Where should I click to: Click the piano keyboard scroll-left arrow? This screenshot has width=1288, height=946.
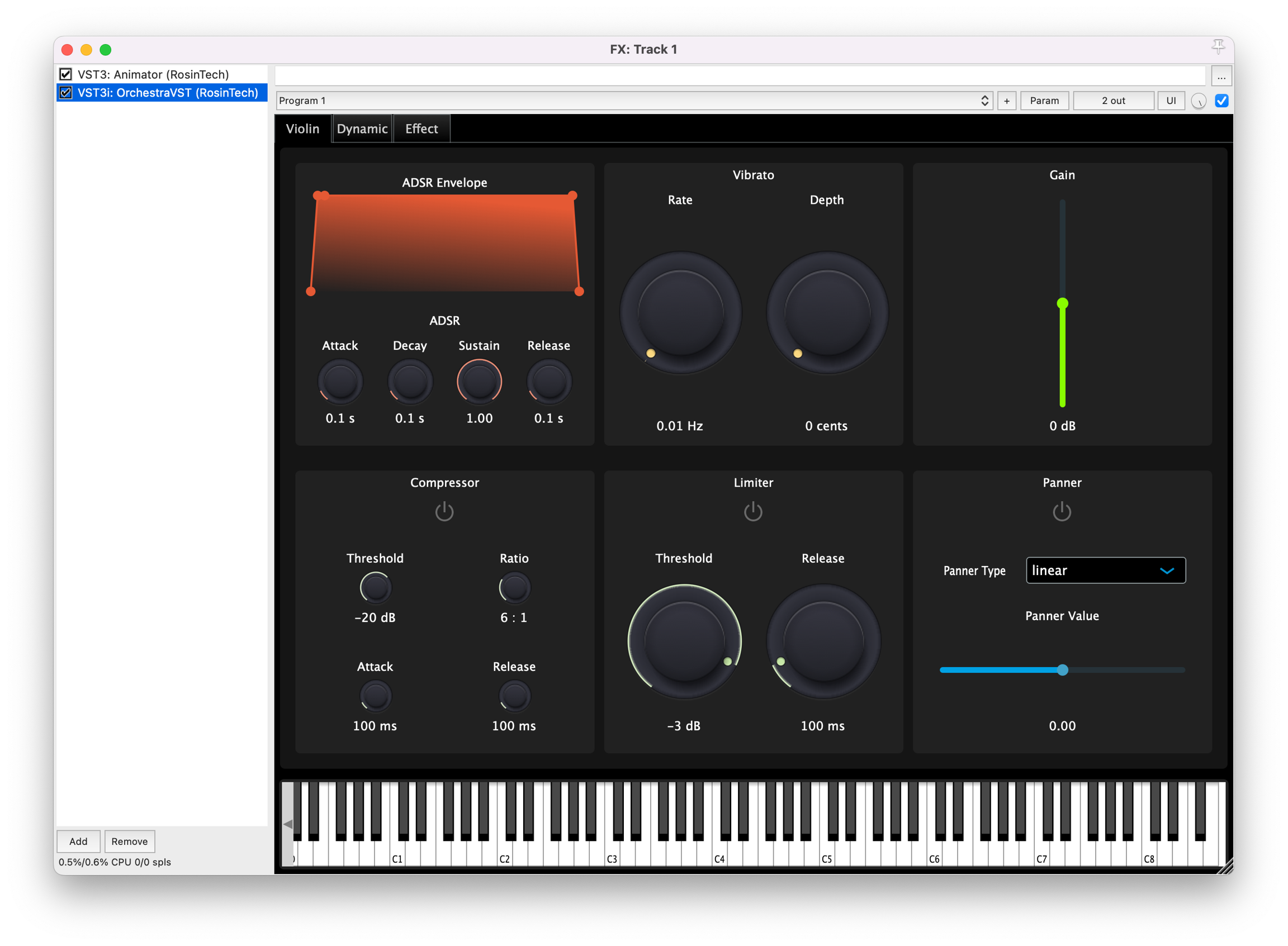tap(288, 824)
